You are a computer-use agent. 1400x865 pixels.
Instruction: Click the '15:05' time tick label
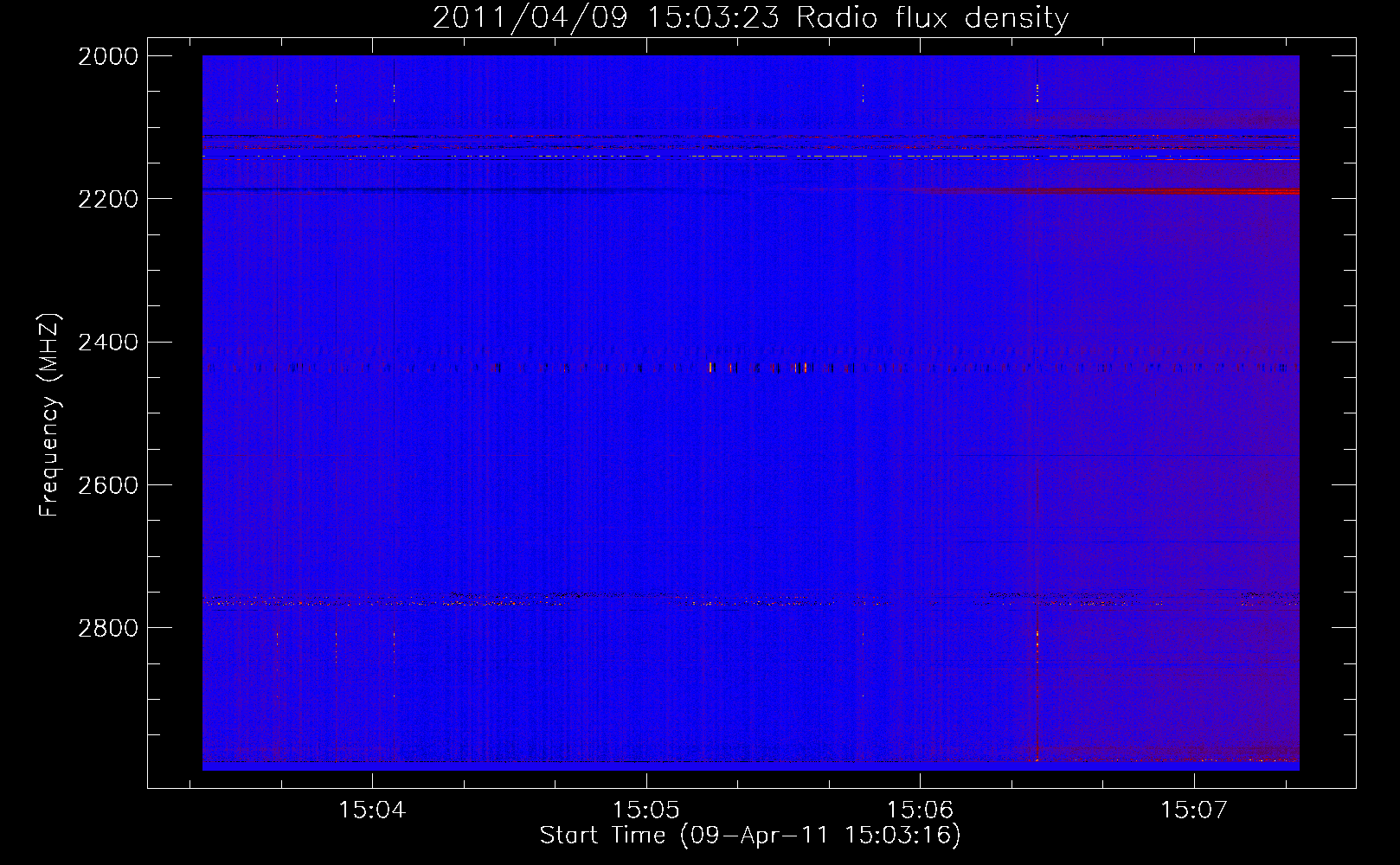pos(646,811)
